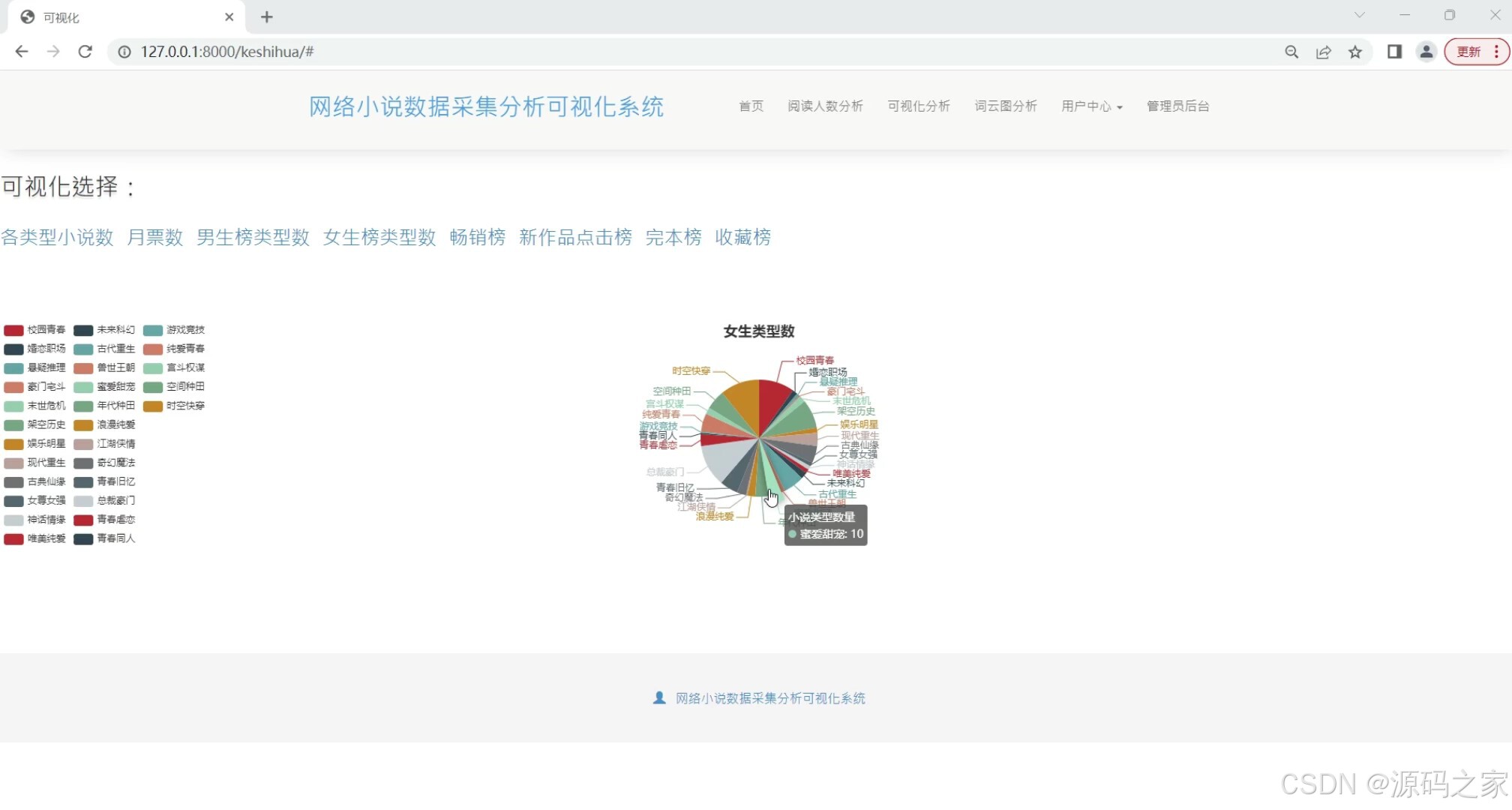Bookmark this page with the star icon
Image resolution: width=1512 pixels, height=810 pixels.
[1354, 52]
